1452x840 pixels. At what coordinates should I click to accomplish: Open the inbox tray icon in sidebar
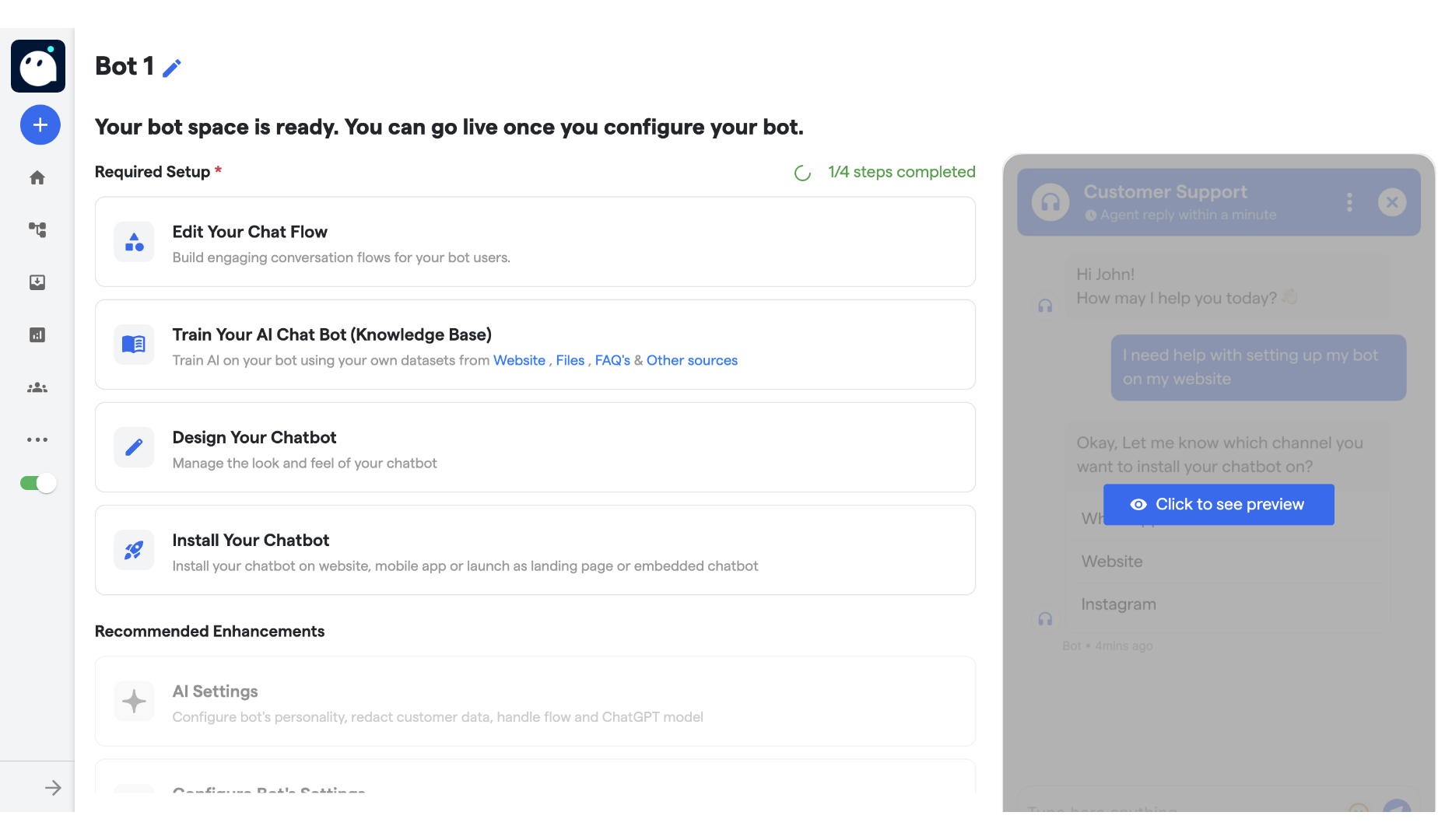[x=37, y=282]
